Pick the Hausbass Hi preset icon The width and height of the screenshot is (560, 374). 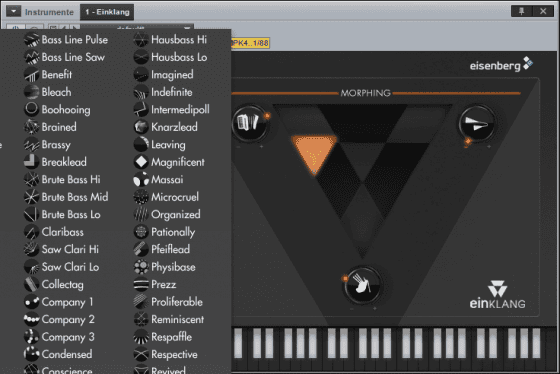pyautogui.click(x=141, y=40)
